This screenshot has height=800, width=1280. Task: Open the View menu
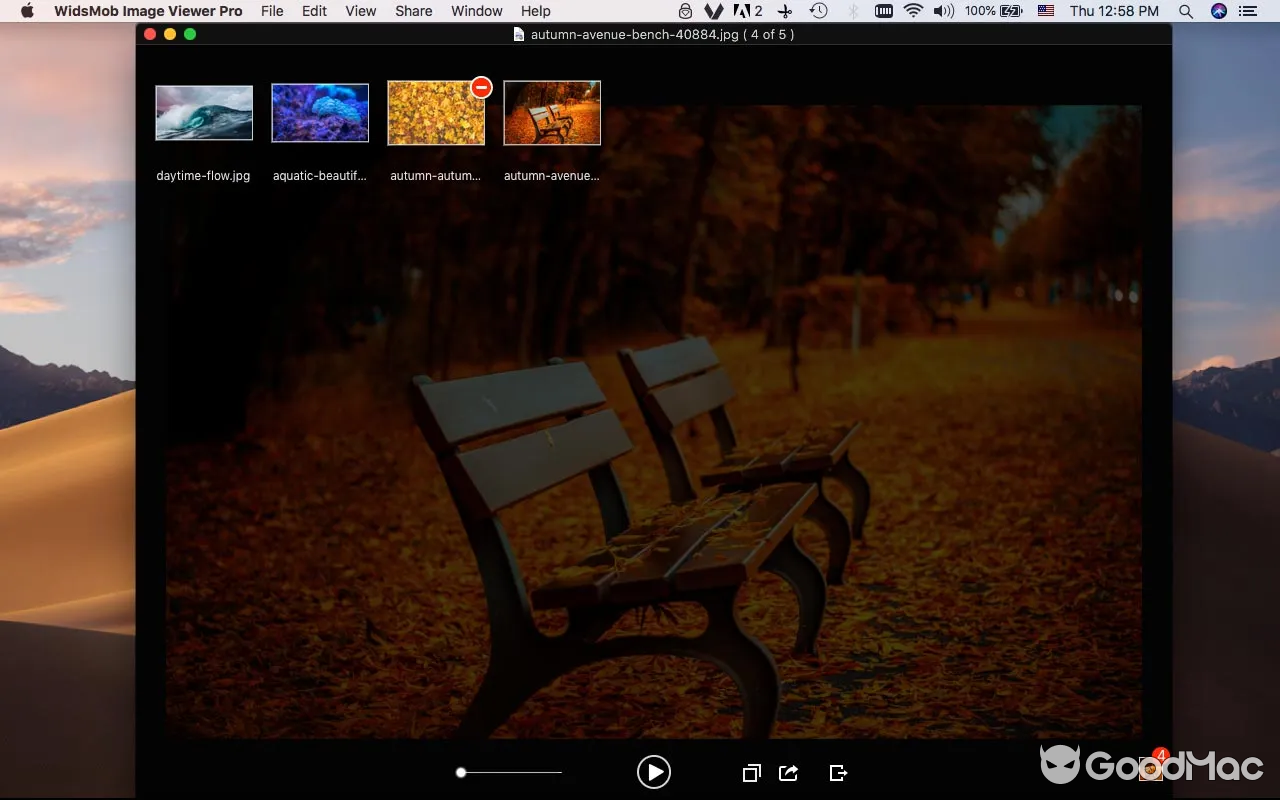[360, 11]
